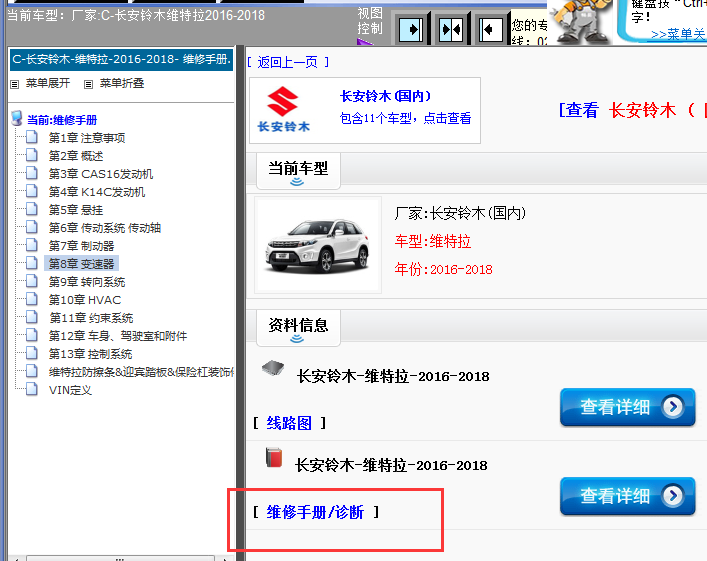Select highlighted chapter 第8章 变速器
The height and width of the screenshot is (561, 707).
point(82,263)
